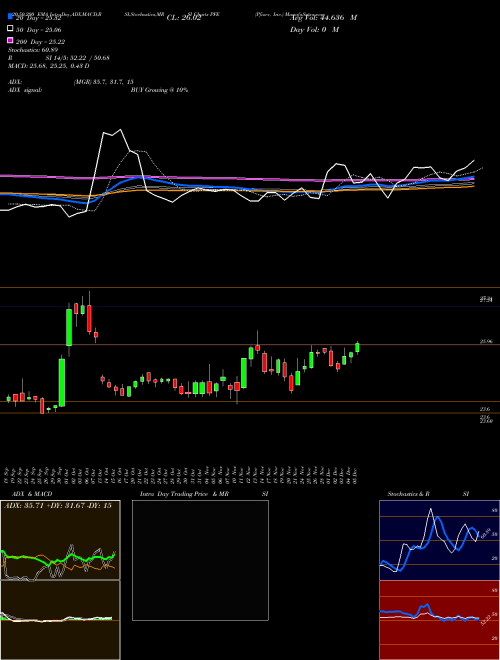Select the '50 Day - 25.06' legend text

pyautogui.click(x=38, y=30)
